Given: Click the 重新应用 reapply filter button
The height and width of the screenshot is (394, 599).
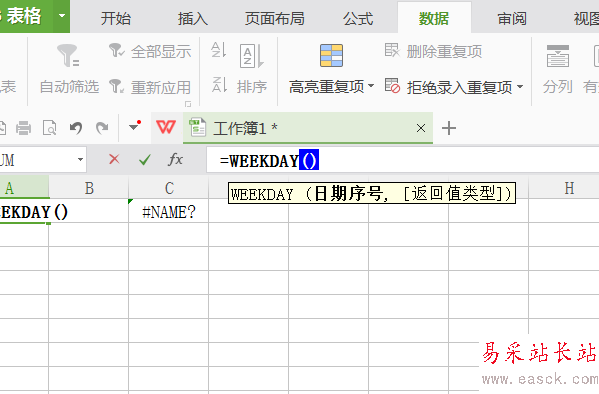Looking at the screenshot, I should (x=150, y=87).
